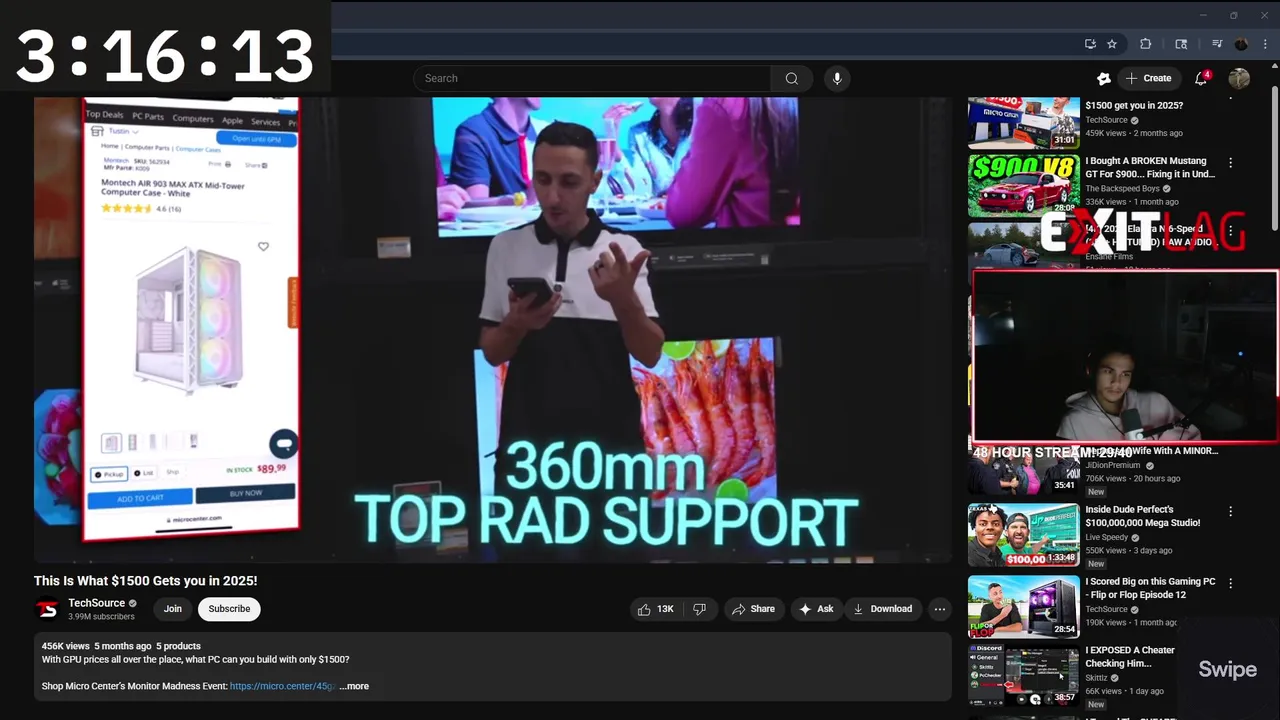
Task: Download the video
Action: 882,609
